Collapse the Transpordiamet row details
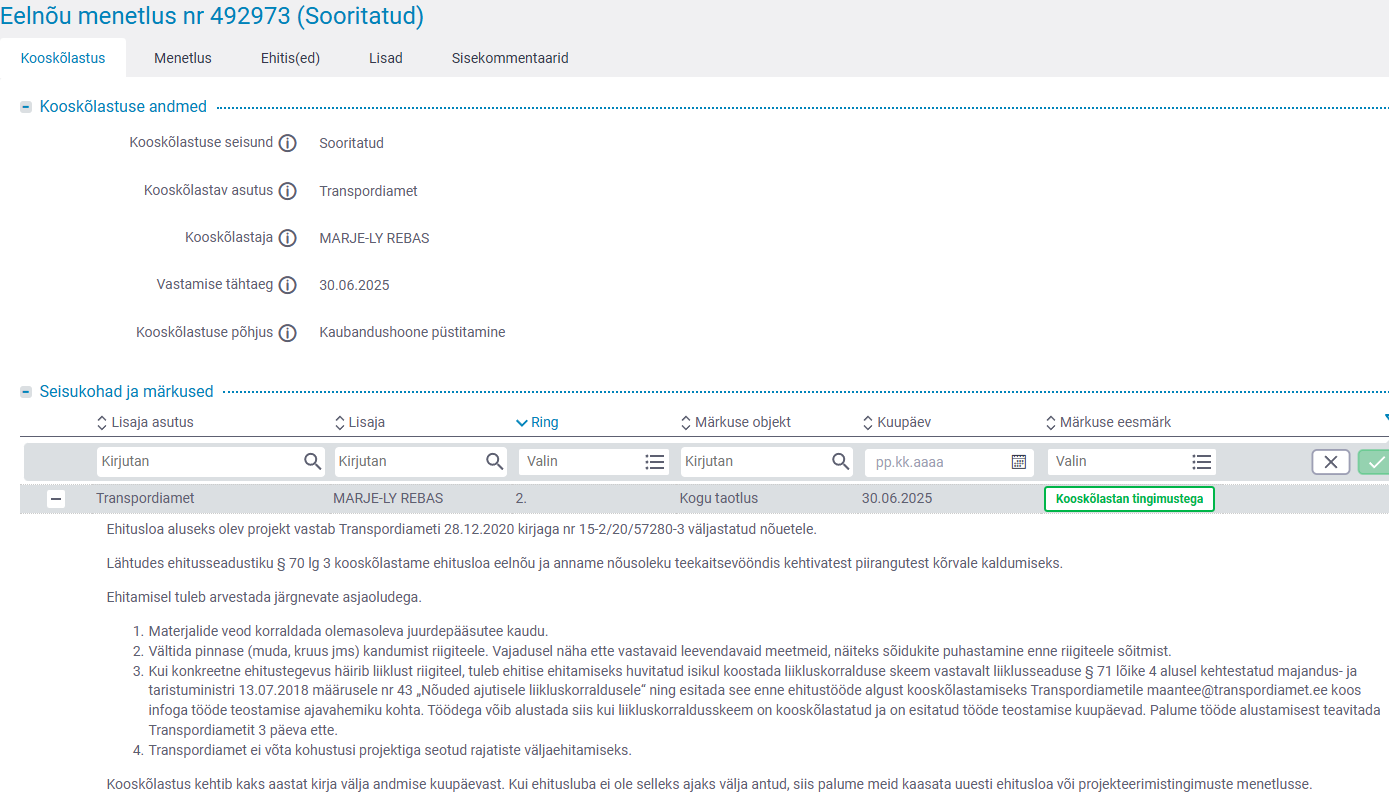Screen dimensions: 1389x804 click(56, 499)
